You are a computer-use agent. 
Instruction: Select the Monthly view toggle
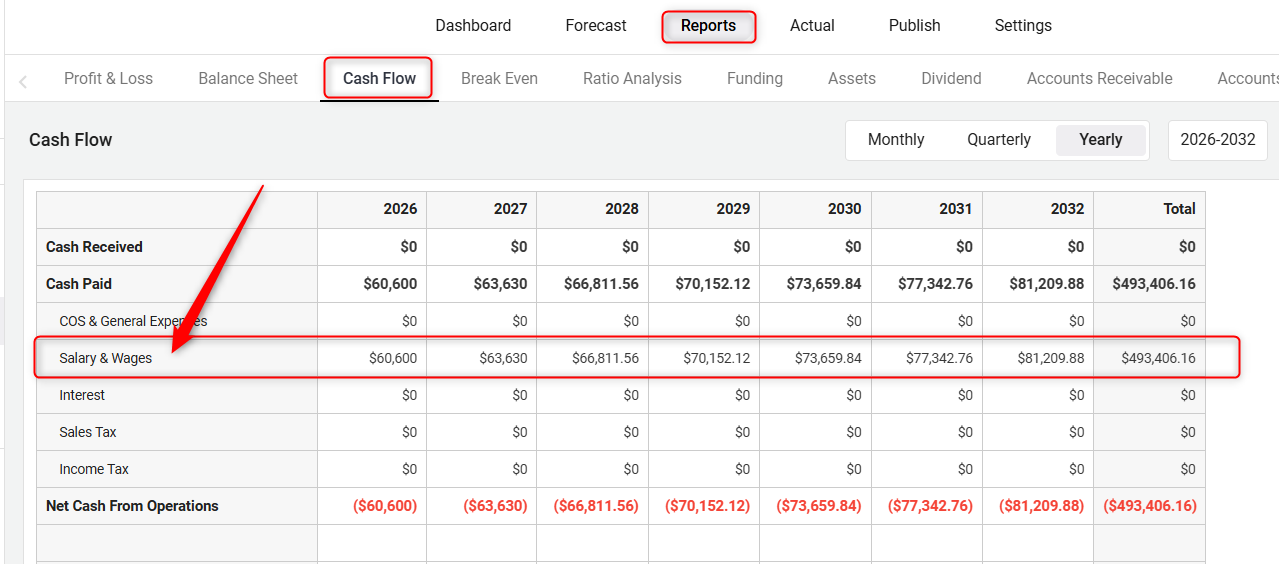896,140
